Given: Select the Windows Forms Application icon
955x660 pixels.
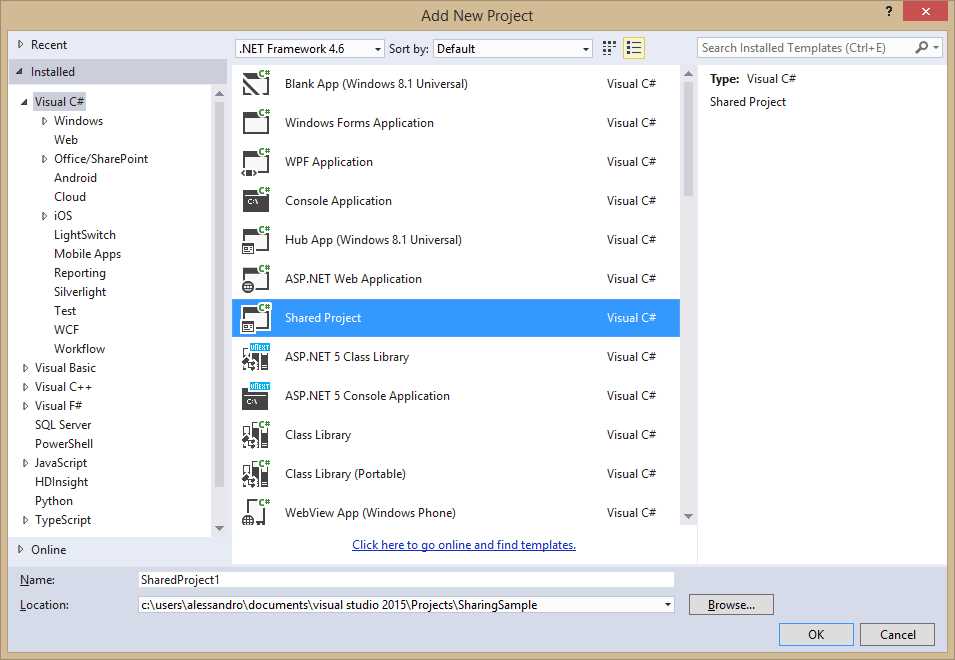Looking at the screenshot, I should tap(255, 122).
